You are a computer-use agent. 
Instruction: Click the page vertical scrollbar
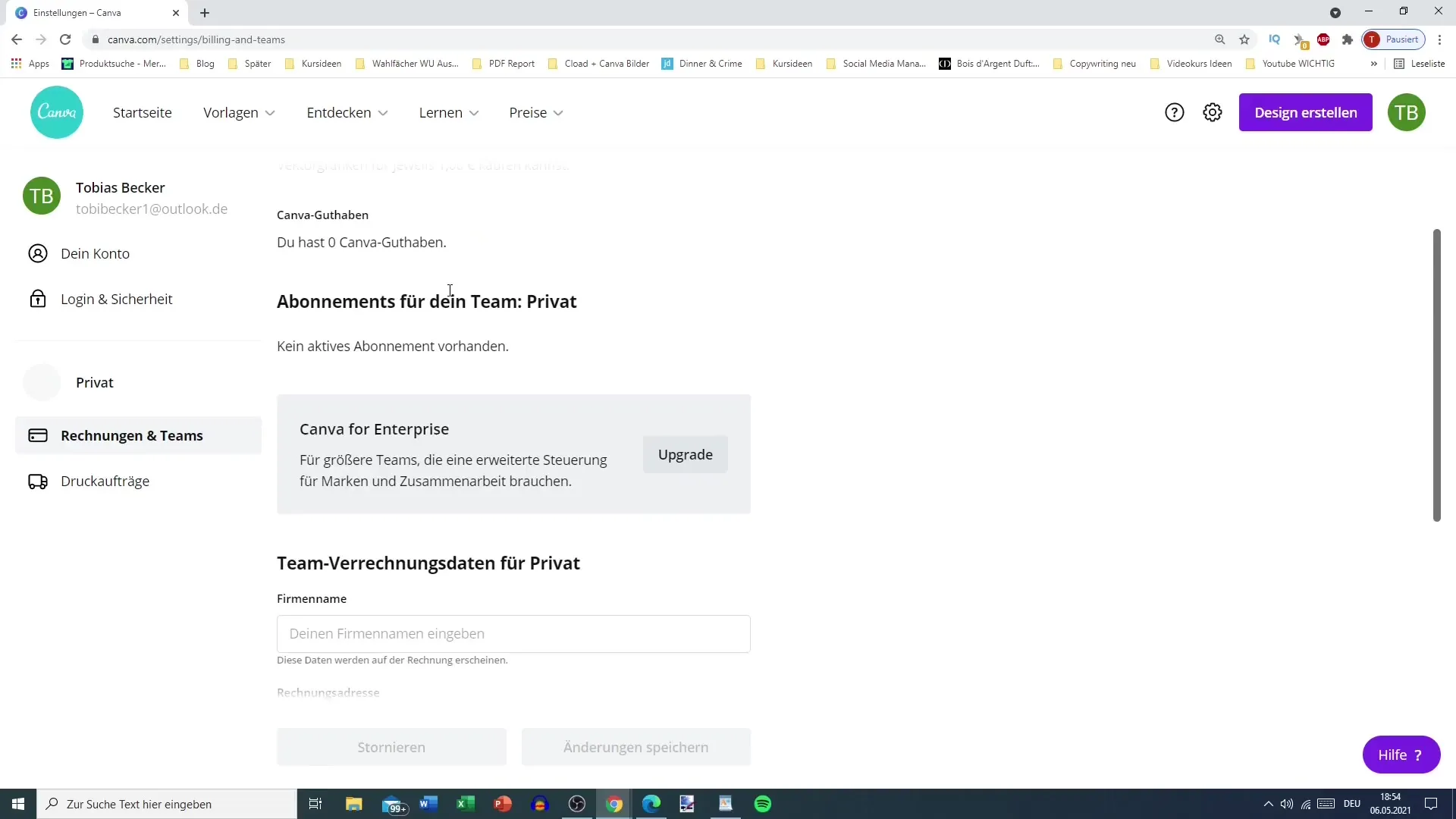coord(1436,375)
